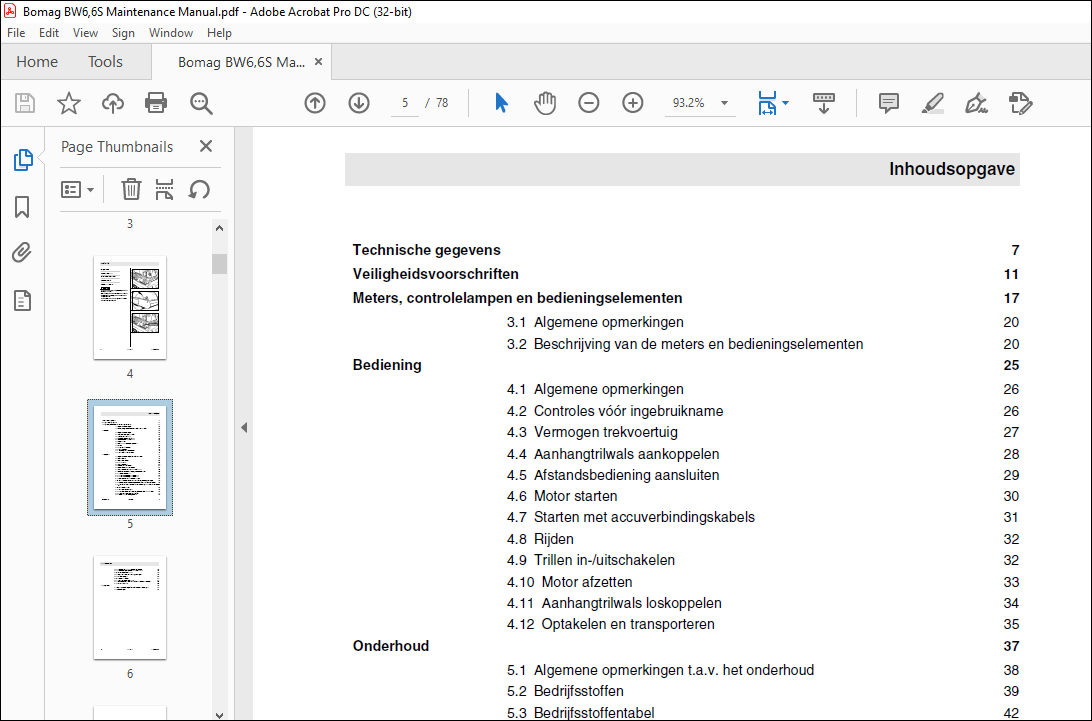The height and width of the screenshot is (721, 1092).
Task: Go to the previous page
Action: [315, 103]
